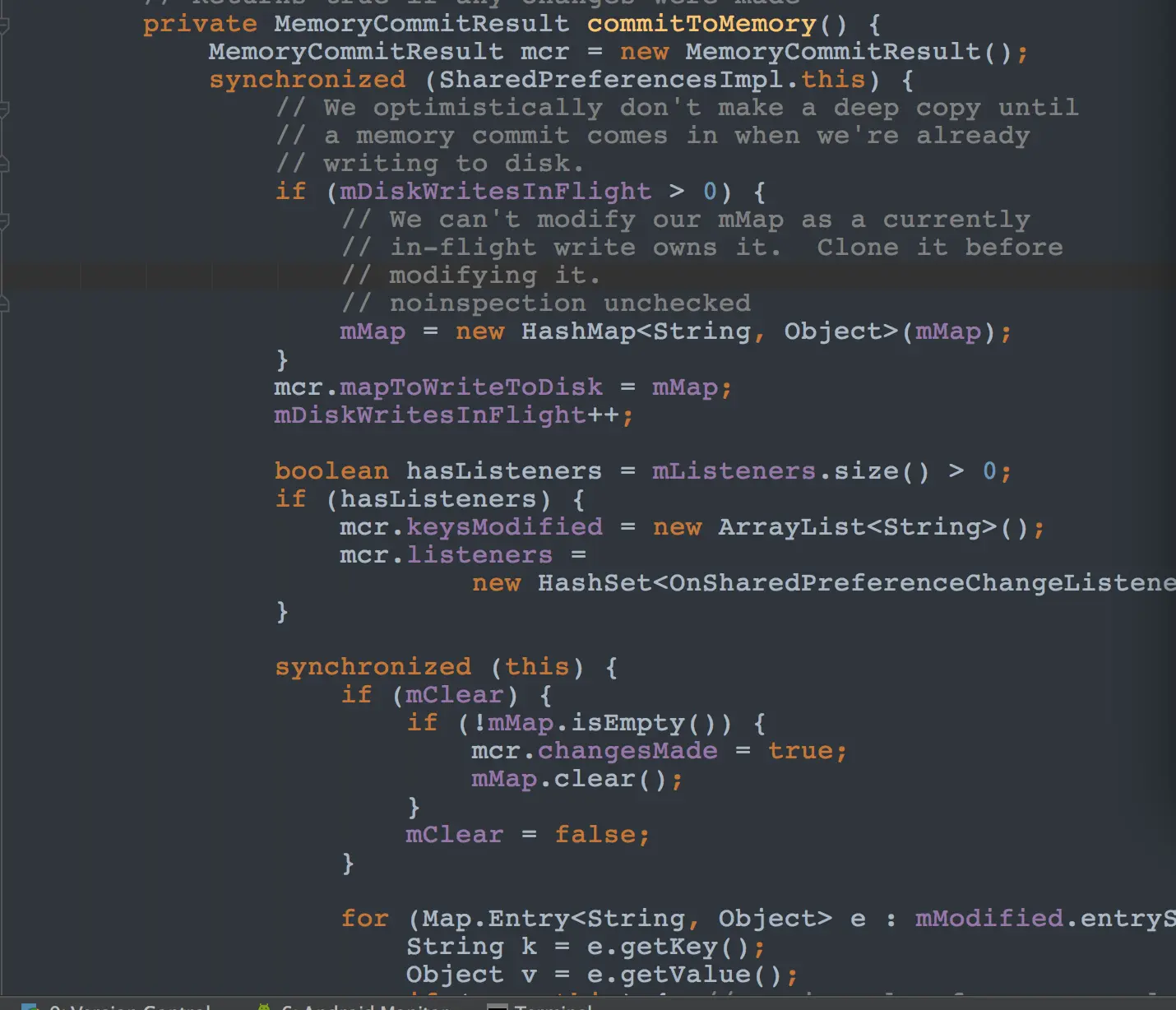
Task: Collapse the commitToMemory method fold marker
Action: click(3, 25)
